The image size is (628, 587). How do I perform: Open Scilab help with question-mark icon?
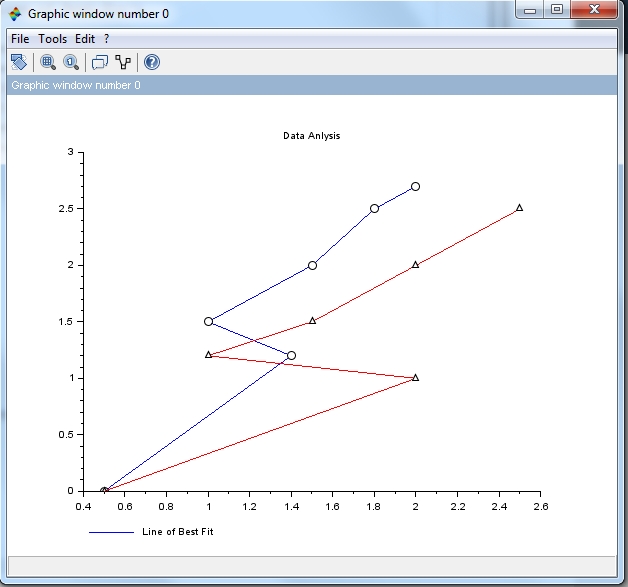tap(152, 62)
